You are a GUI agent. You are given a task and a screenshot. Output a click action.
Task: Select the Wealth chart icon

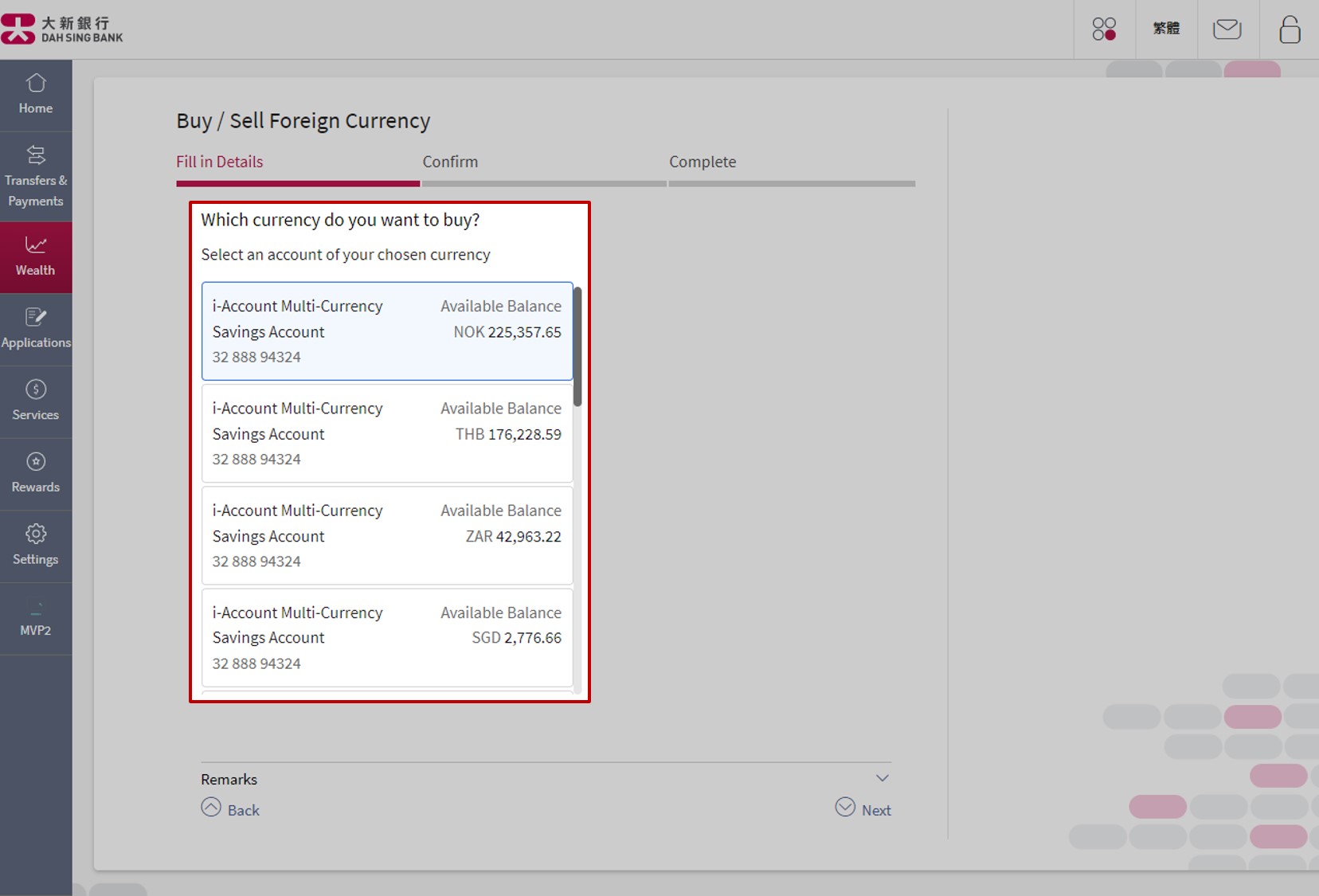[x=36, y=245]
